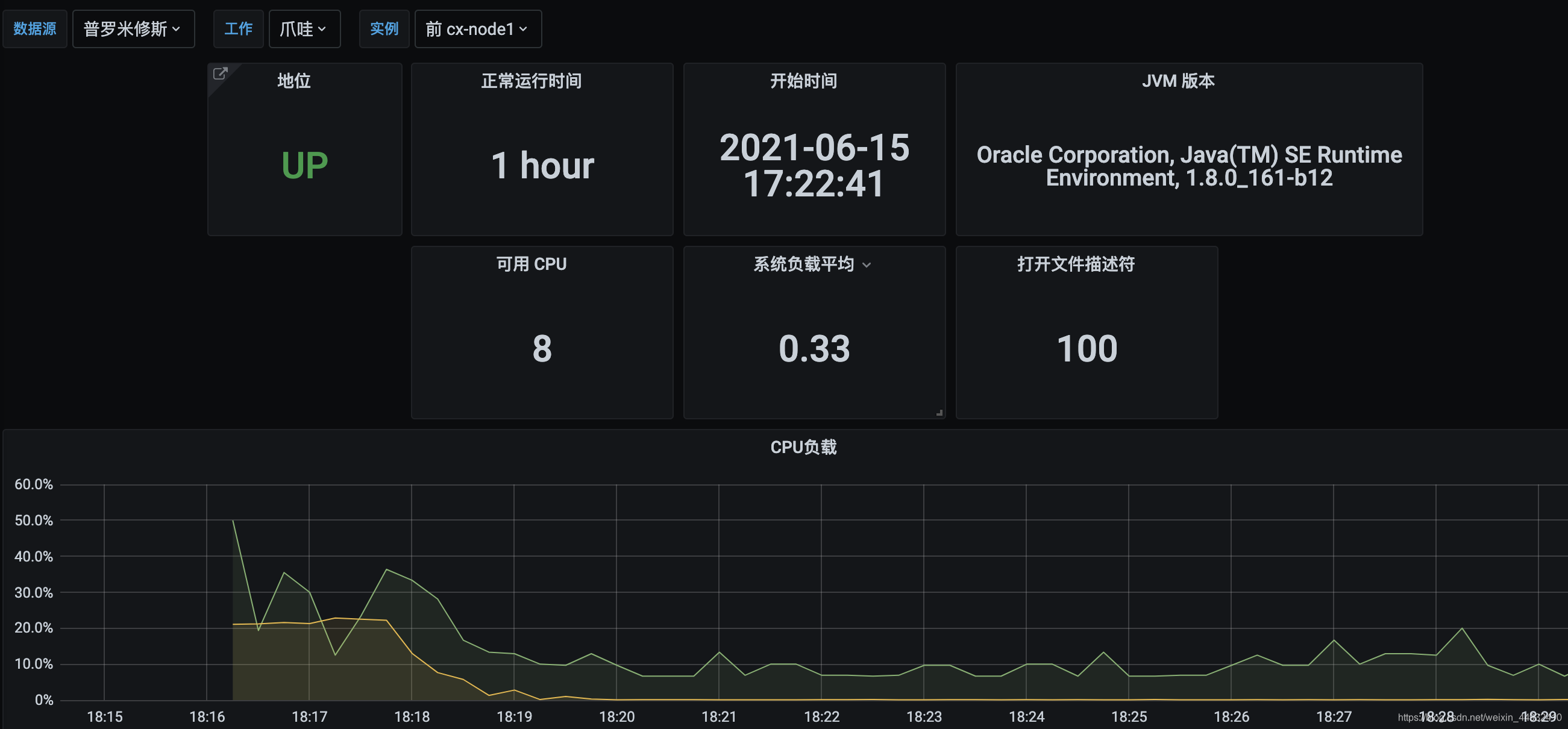Click the 18:22 time axis label
Viewport: 1568px width, 729px height.
click(822, 717)
